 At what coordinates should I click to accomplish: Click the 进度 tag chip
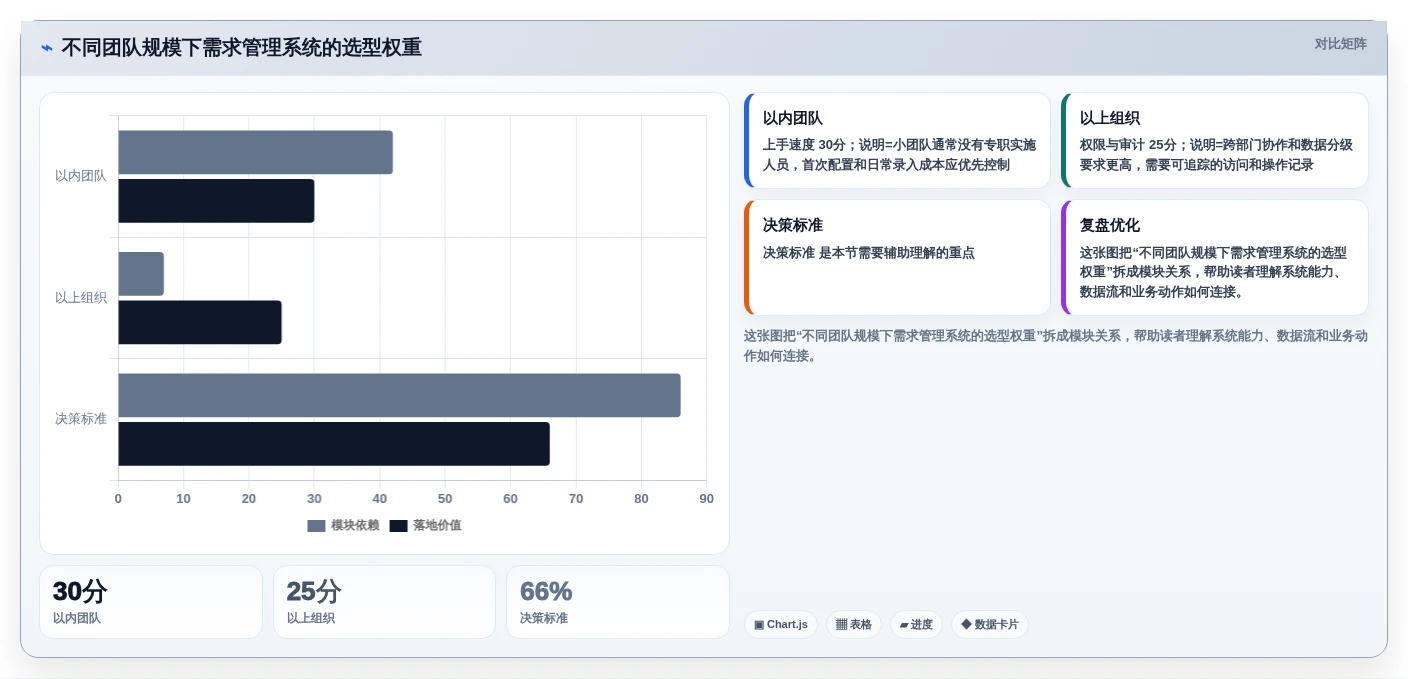point(916,624)
